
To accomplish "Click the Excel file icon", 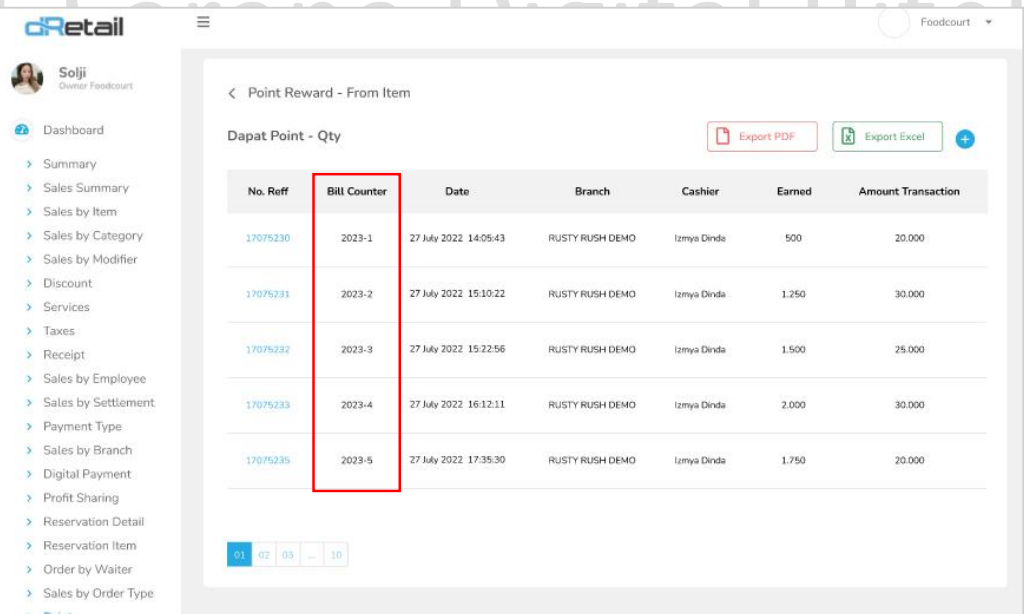I will pyautogui.click(x=848, y=137).
